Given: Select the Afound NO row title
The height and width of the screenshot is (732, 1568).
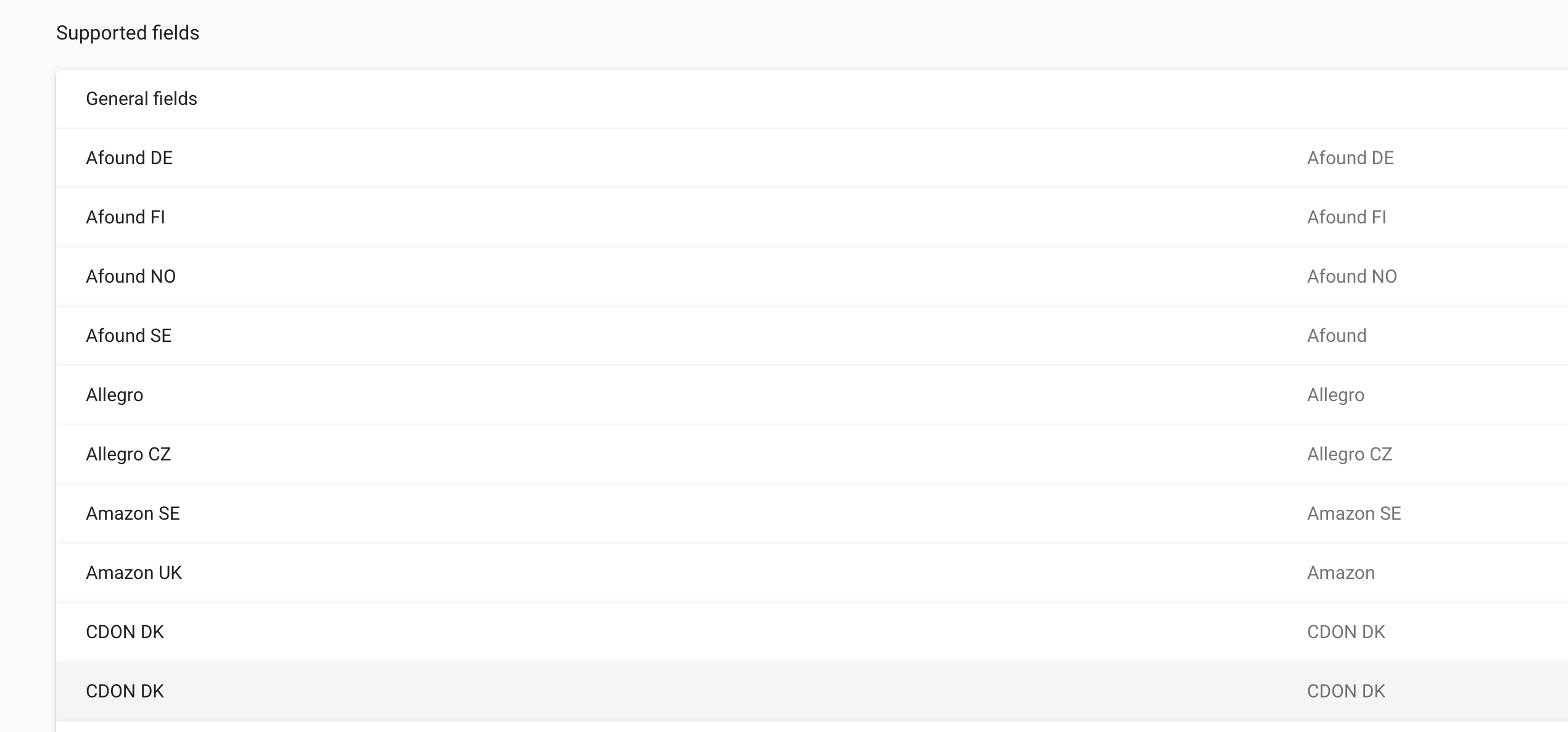Looking at the screenshot, I should [131, 277].
